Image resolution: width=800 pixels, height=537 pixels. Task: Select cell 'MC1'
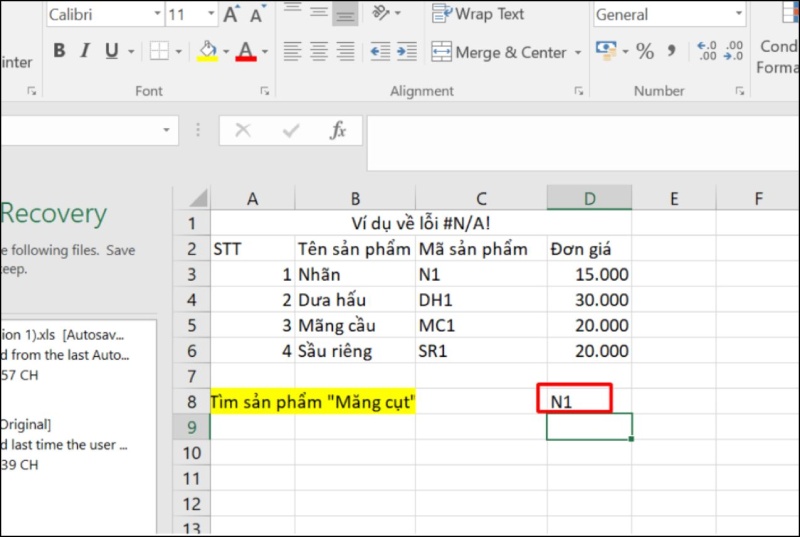pyautogui.click(x=481, y=325)
